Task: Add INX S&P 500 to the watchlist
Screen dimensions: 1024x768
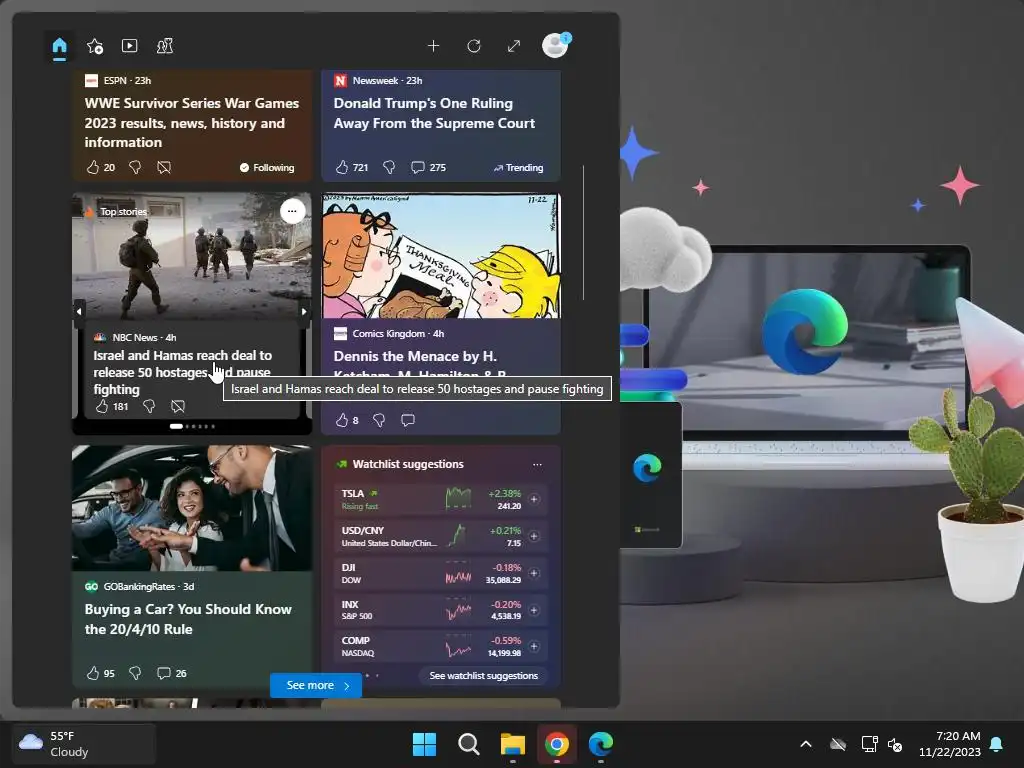Action: pos(534,610)
